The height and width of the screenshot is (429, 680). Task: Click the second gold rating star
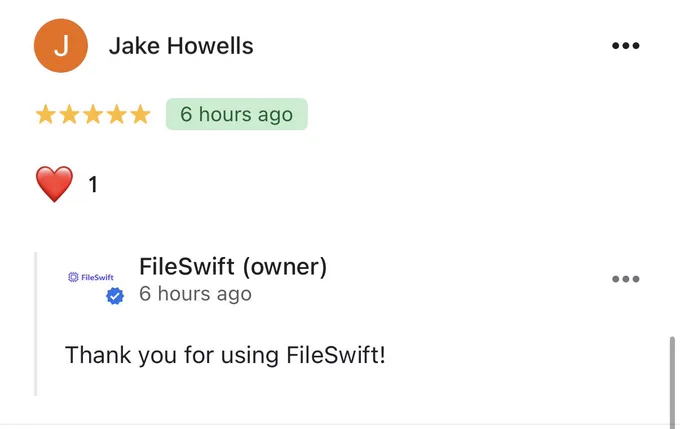(69, 115)
